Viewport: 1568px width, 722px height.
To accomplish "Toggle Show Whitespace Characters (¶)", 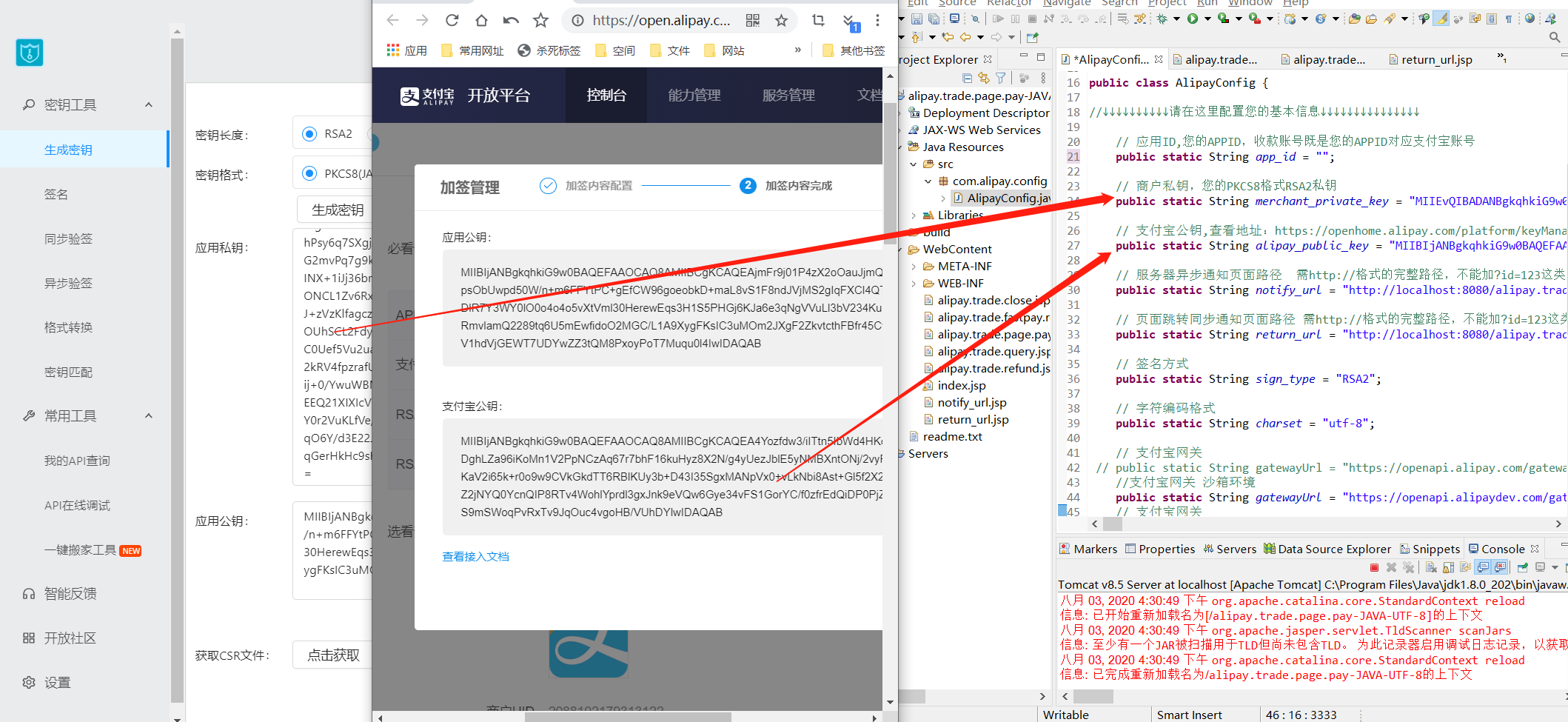I will click(1509, 19).
